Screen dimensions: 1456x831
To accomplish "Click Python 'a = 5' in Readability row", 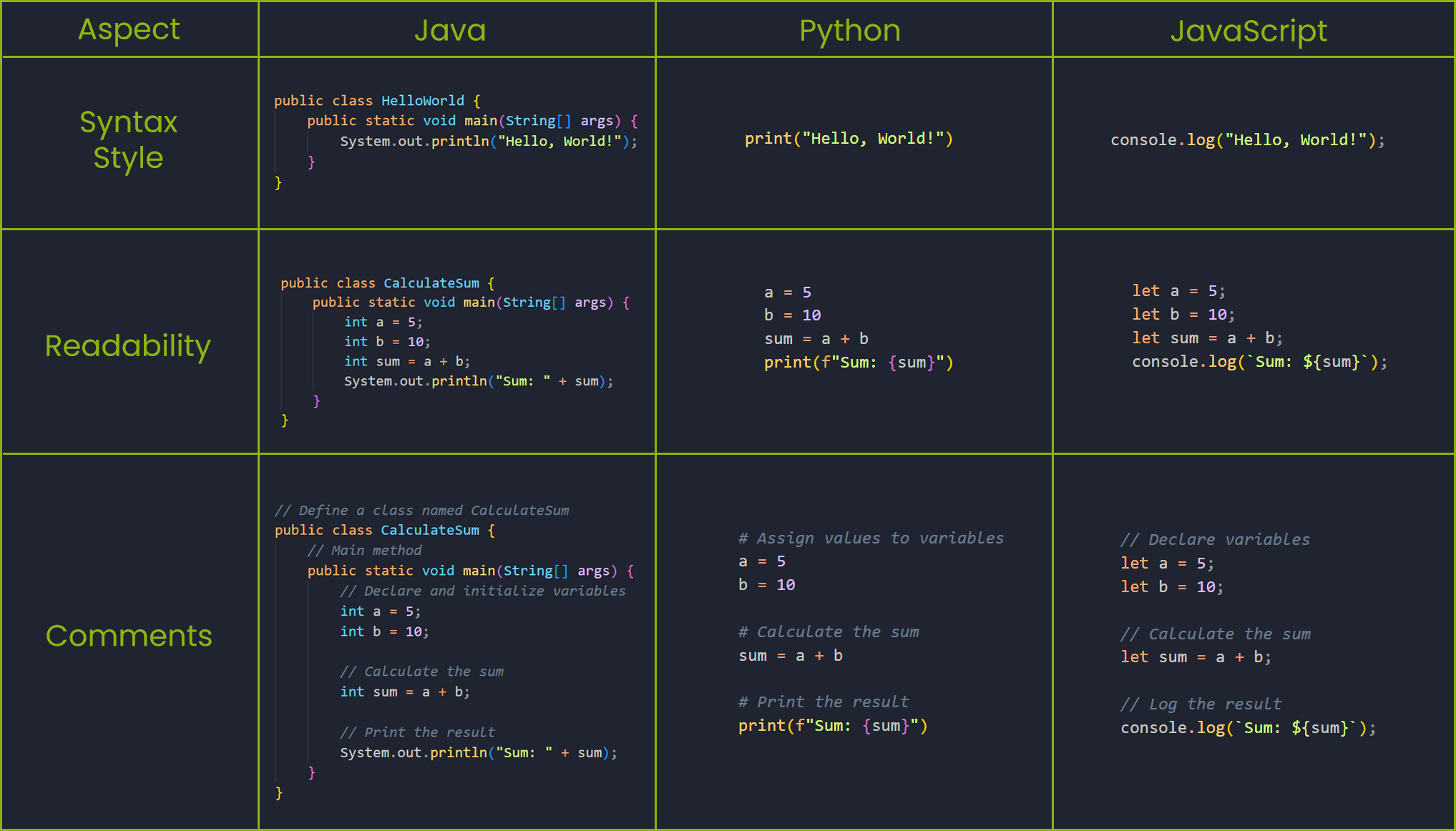I will coord(788,292).
